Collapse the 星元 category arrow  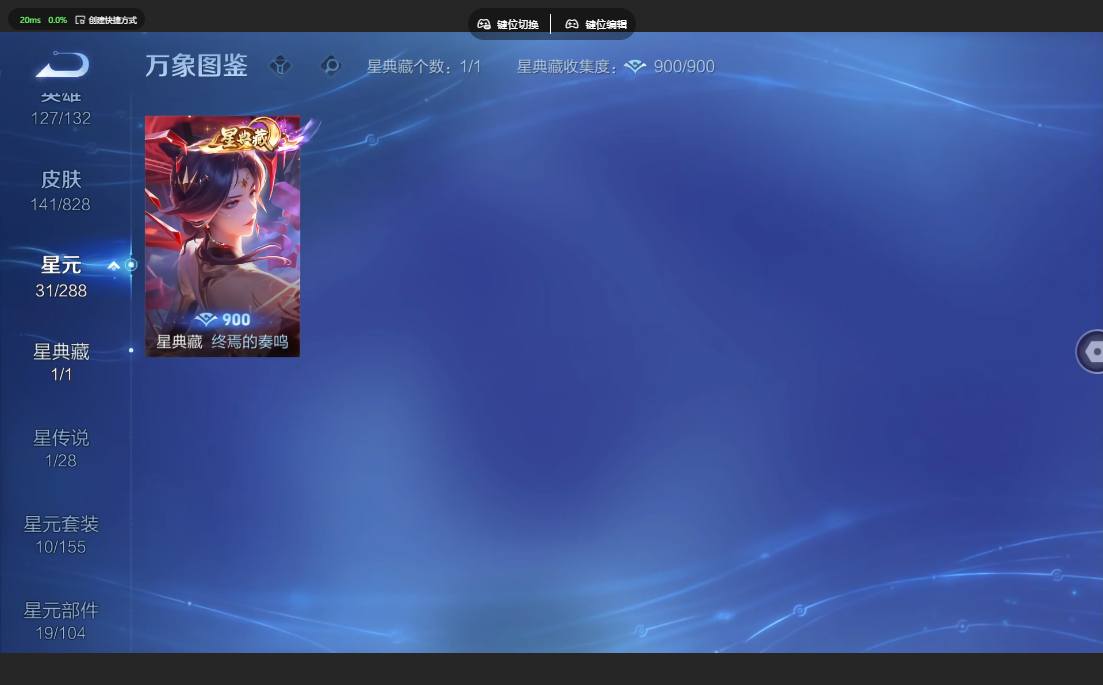tap(113, 266)
